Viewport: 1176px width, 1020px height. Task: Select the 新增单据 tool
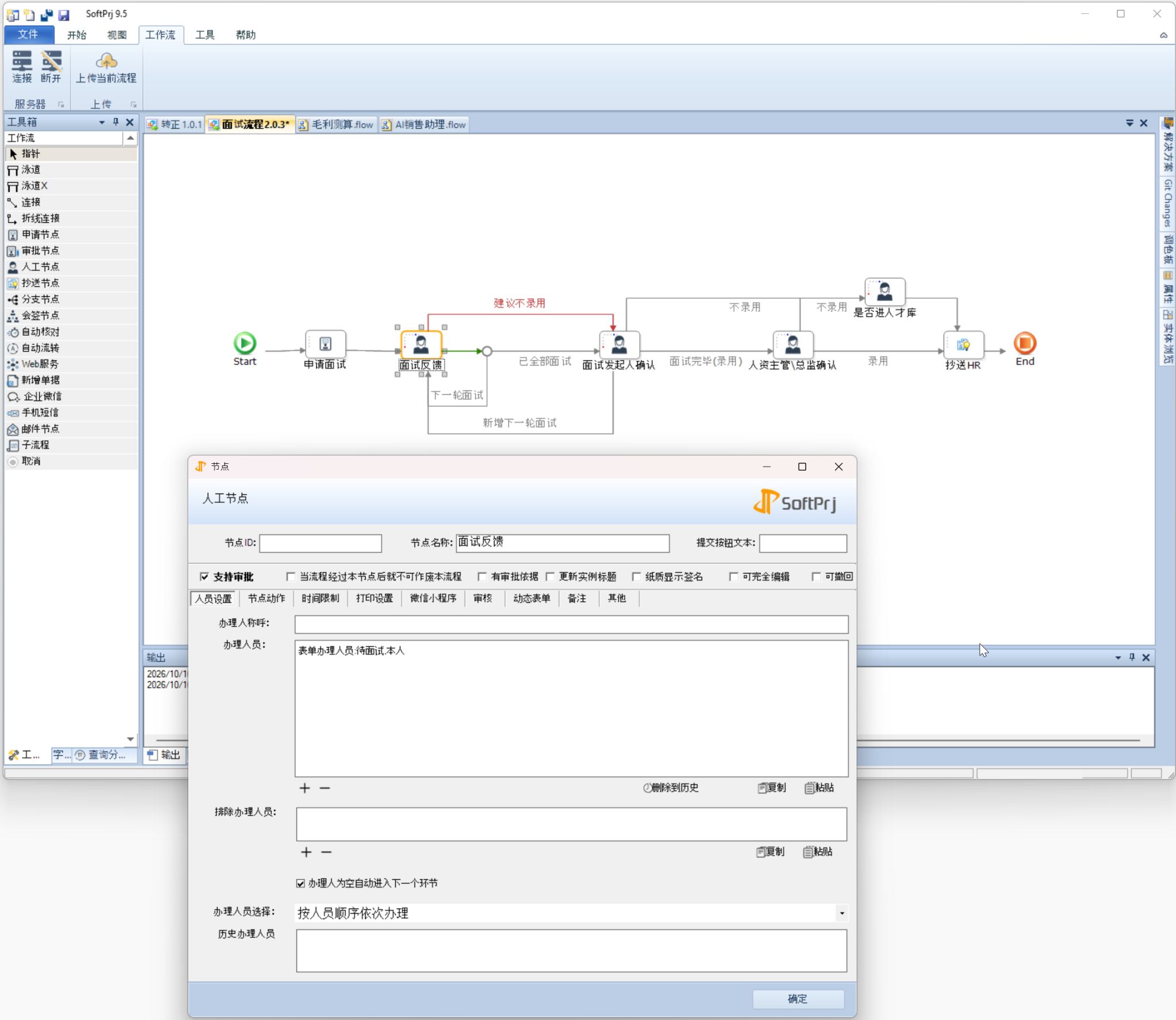pyautogui.click(x=71, y=380)
